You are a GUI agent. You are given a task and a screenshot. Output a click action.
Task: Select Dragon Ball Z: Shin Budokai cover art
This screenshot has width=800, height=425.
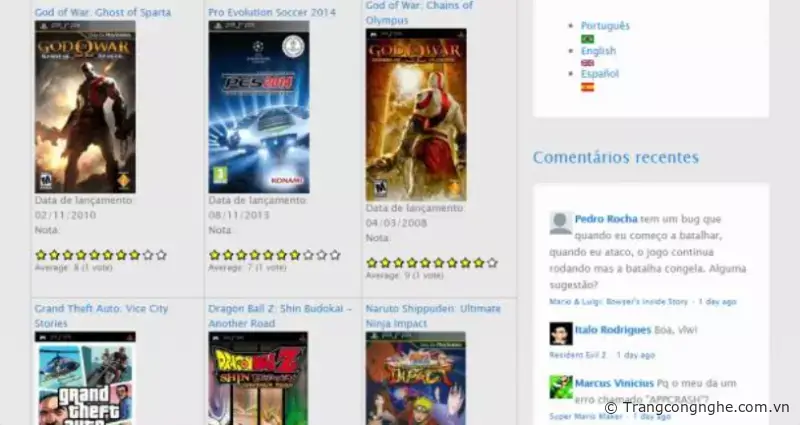click(258, 380)
